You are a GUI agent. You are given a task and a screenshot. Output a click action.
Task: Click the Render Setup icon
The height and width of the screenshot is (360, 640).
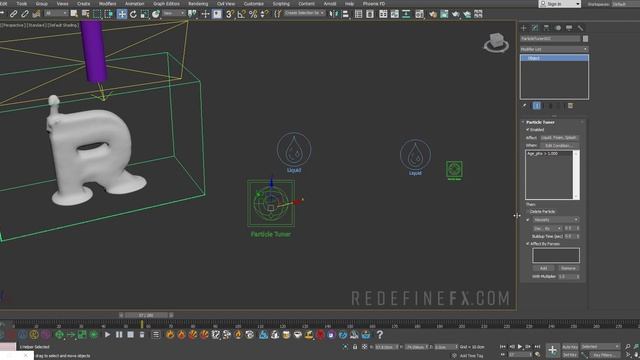(x=433, y=14)
